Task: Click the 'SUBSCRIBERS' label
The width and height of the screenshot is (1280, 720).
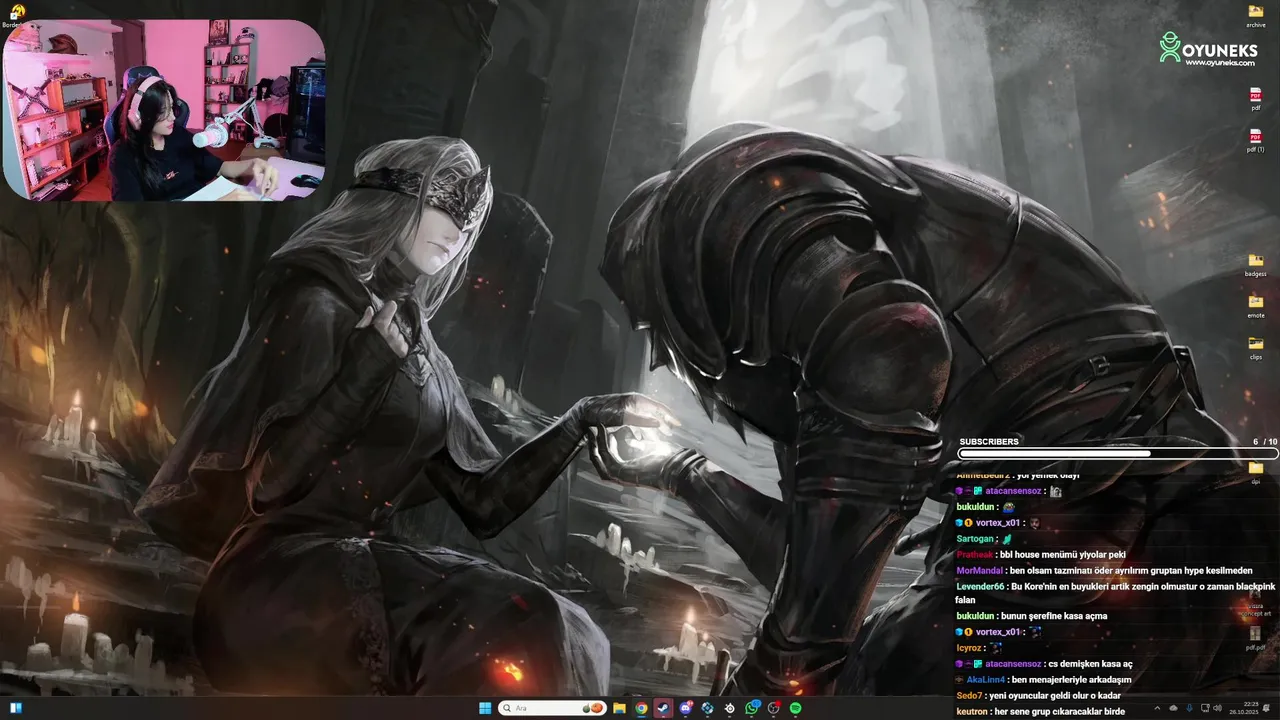Action: (x=989, y=441)
